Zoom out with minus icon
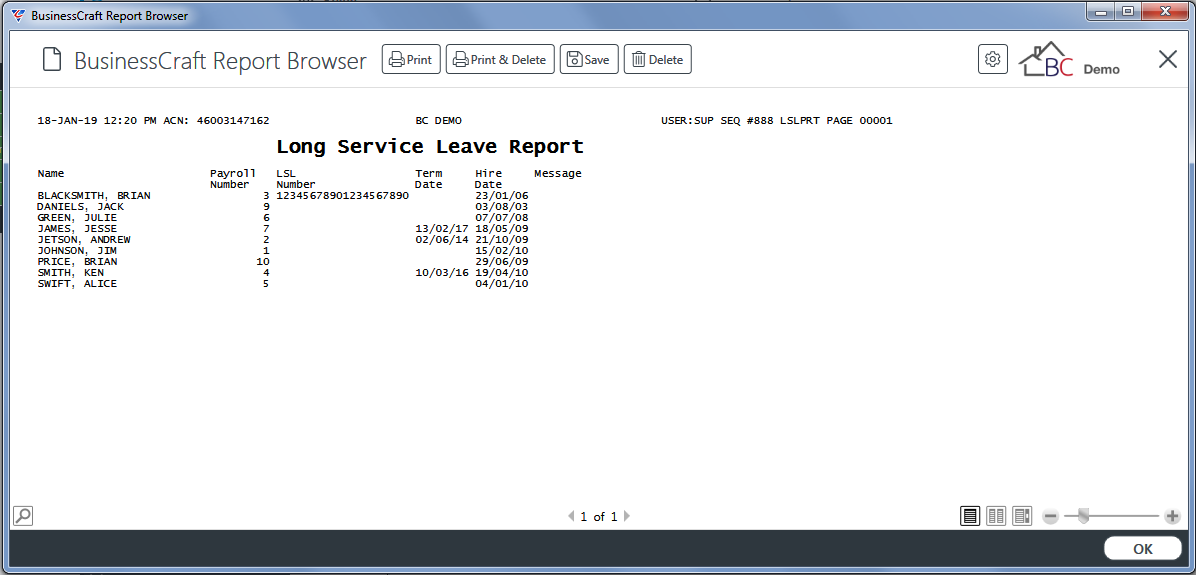 pos(1050,517)
